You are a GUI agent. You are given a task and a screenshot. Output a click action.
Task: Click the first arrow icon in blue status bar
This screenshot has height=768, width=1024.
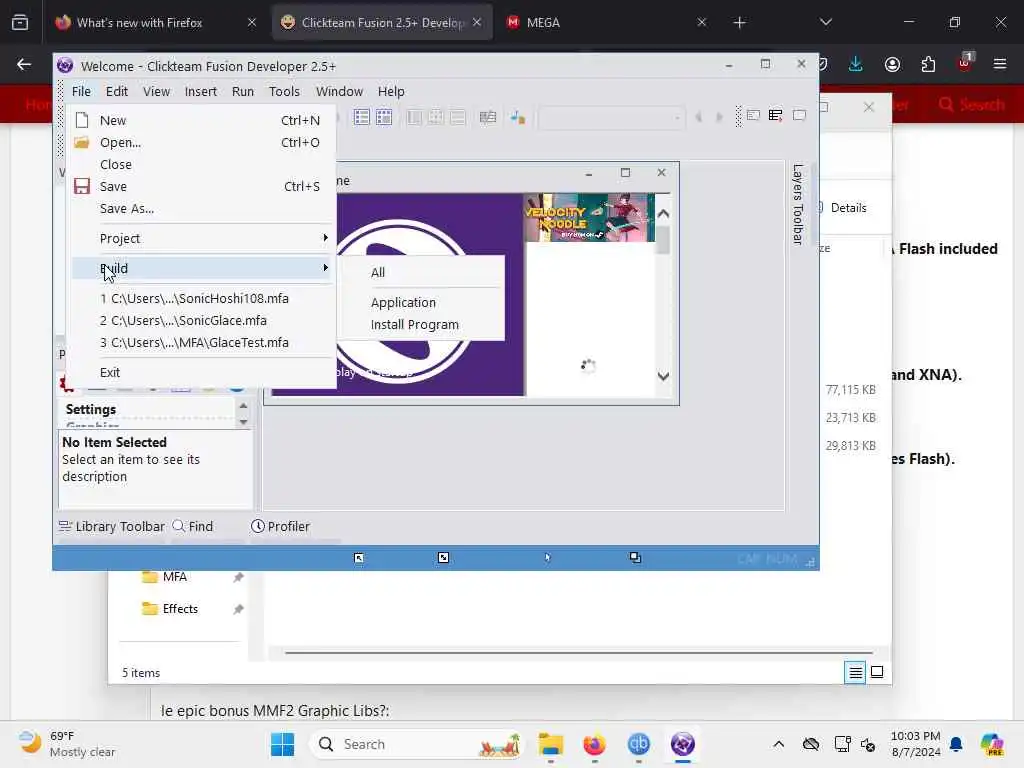point(359,558)
